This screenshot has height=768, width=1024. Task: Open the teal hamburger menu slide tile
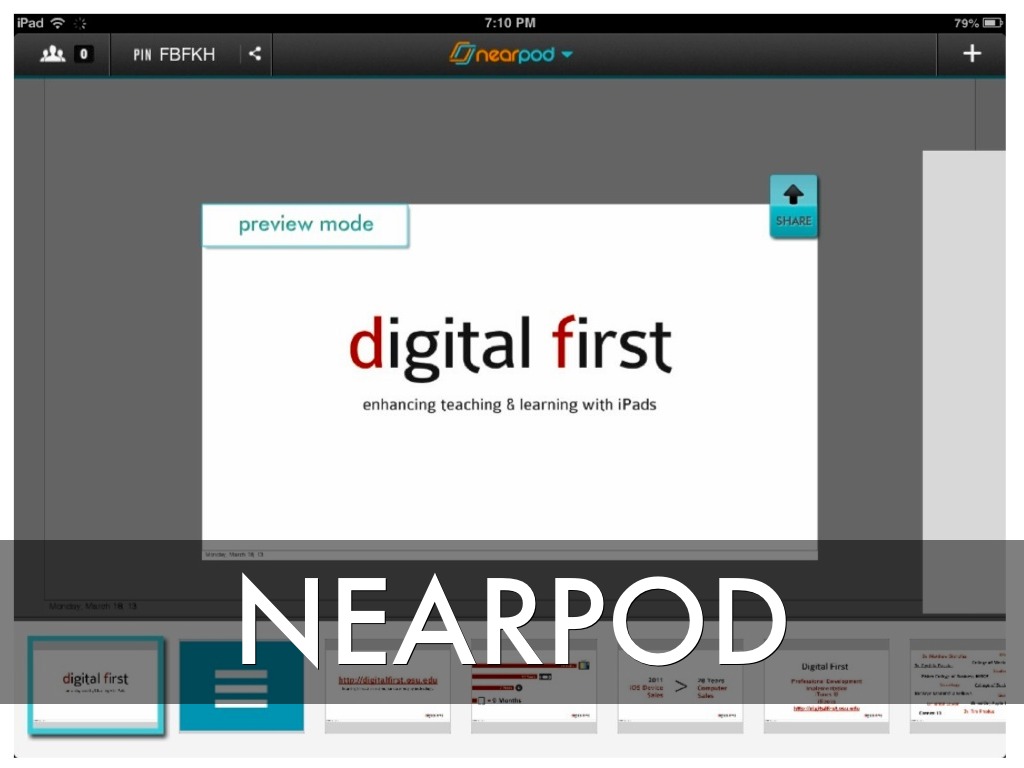[x=241, y=686]
